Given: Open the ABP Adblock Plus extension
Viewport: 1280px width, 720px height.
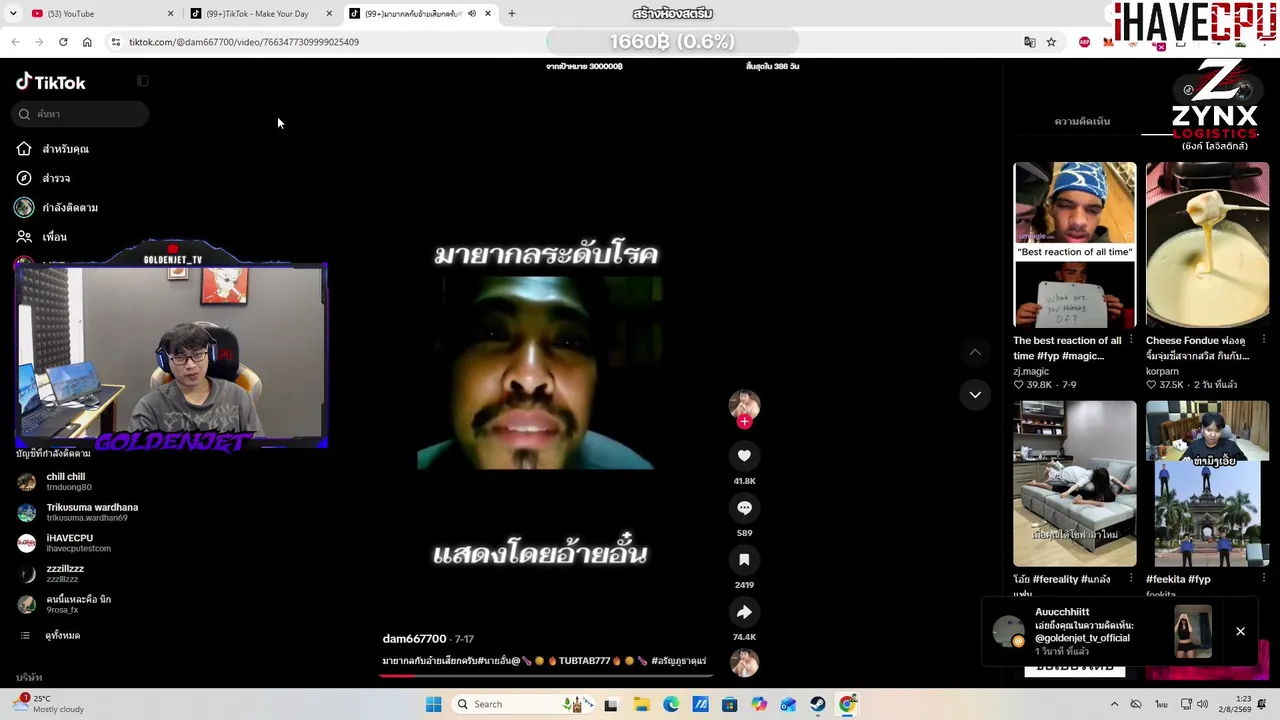Looking at the screenshot, I should coord(1085,42).
